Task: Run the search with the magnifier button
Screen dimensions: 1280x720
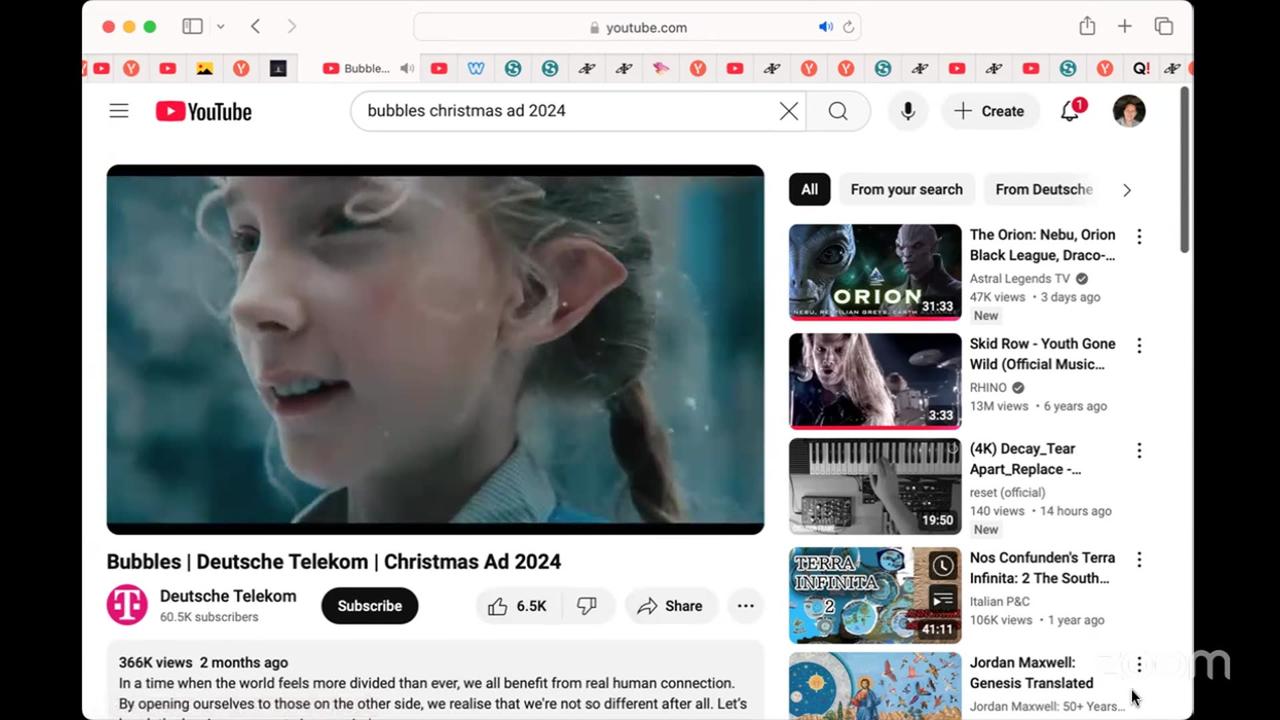Action: [x=838, y=111]
